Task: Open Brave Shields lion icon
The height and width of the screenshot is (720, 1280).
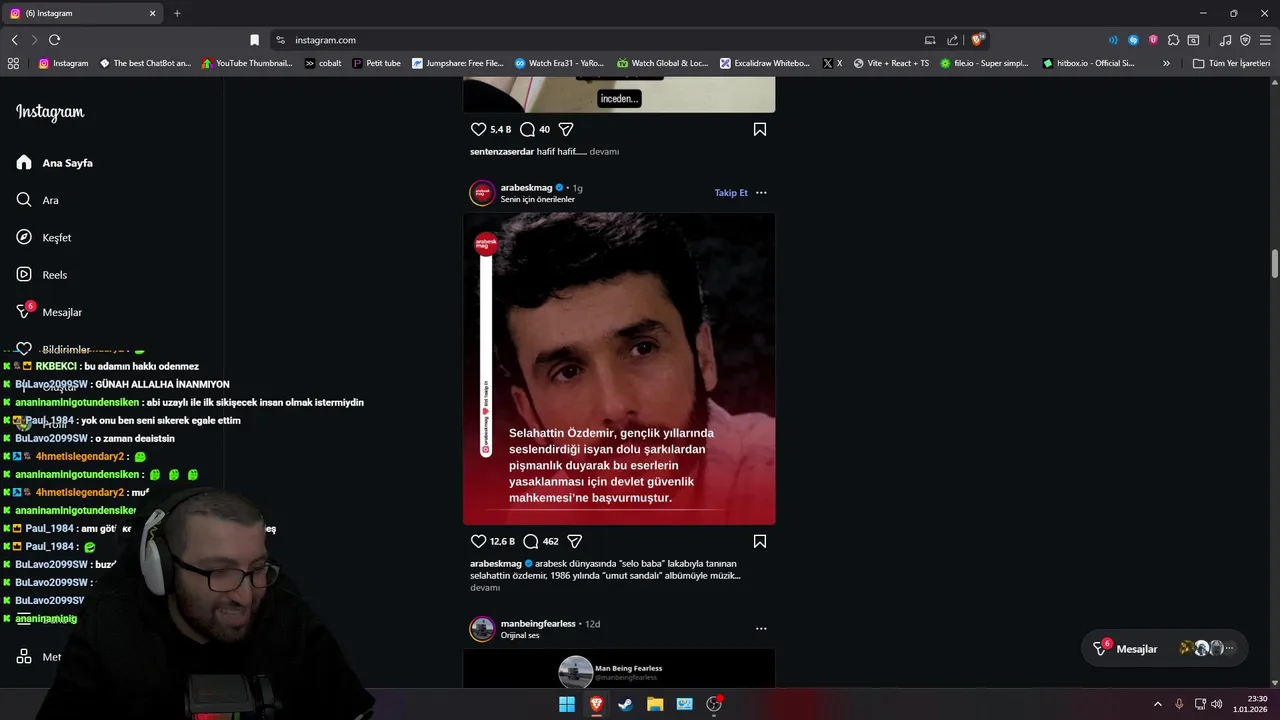Action: [978, 40]
